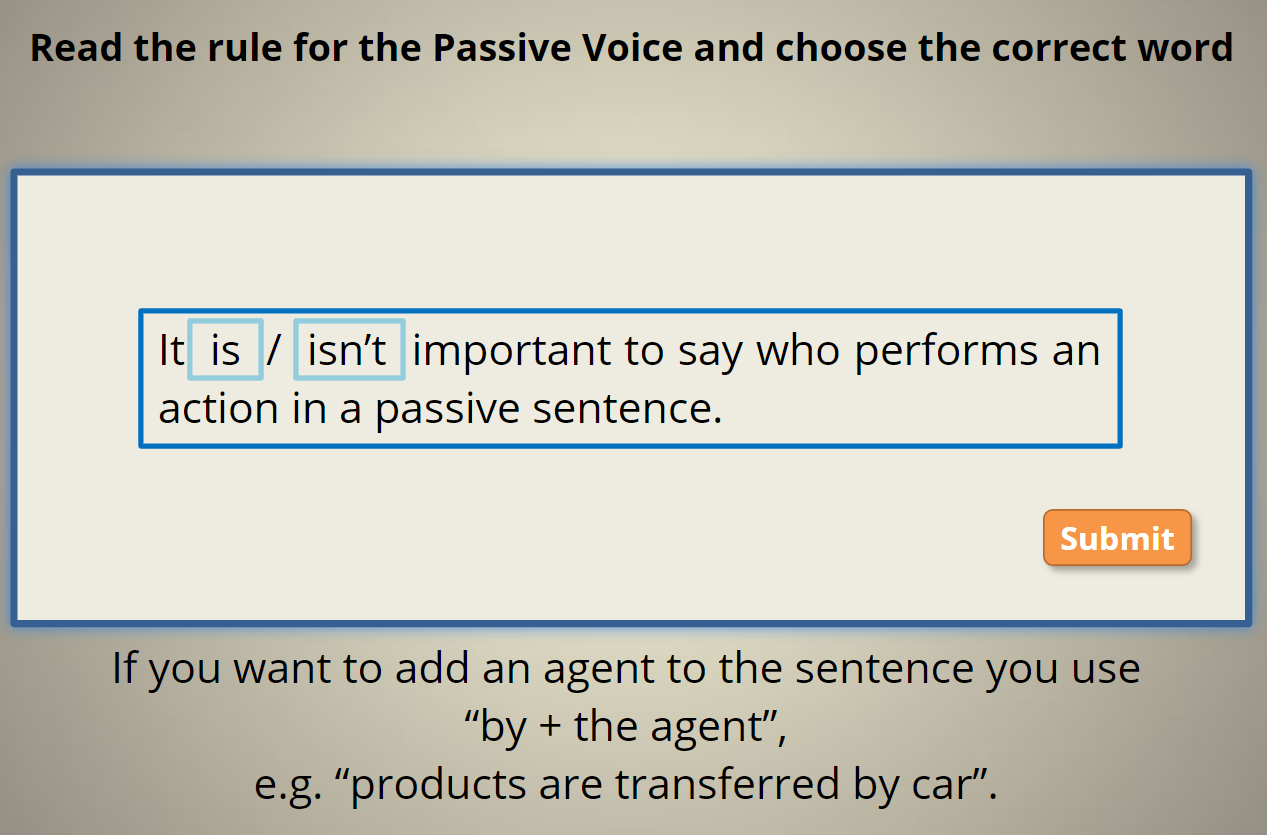
Task: Click the hint line "If you want to add an agent"
Action: point(388,668)
